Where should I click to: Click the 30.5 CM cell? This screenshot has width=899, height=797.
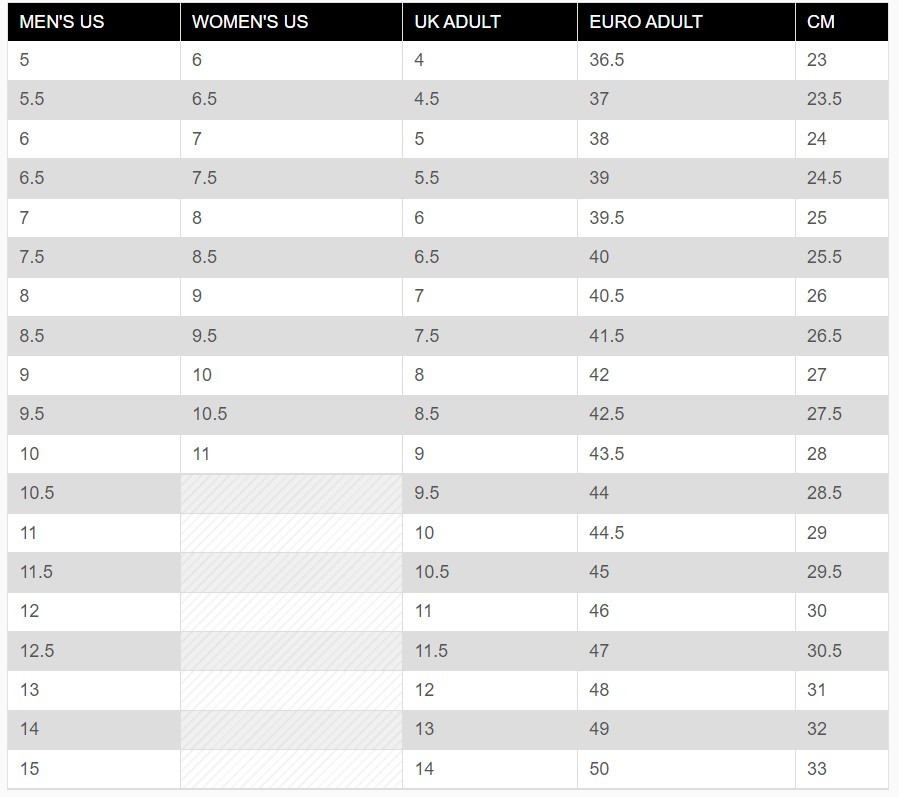pos(842,651)
